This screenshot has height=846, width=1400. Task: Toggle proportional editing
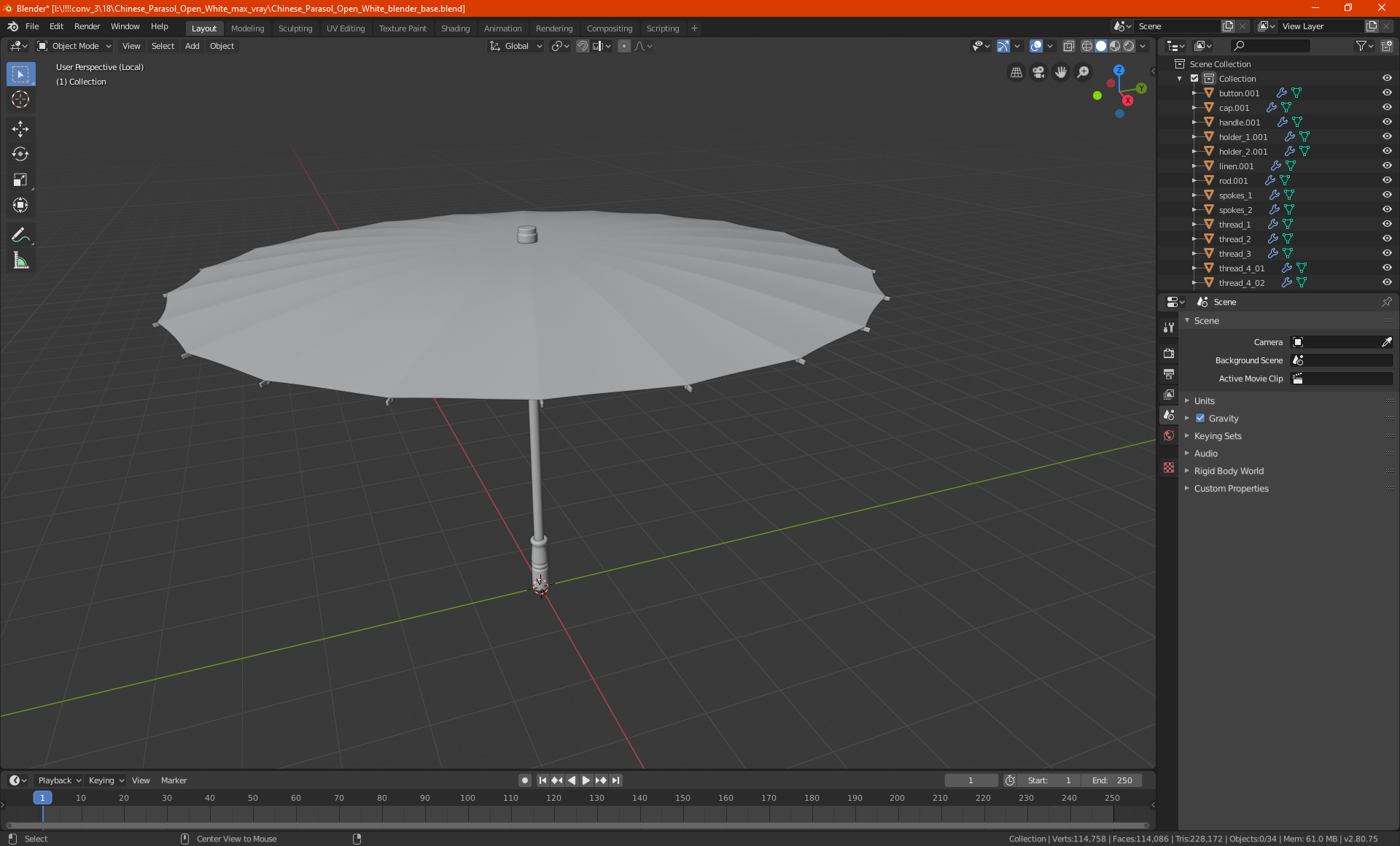pyautogui.click(x=624, y=46)
